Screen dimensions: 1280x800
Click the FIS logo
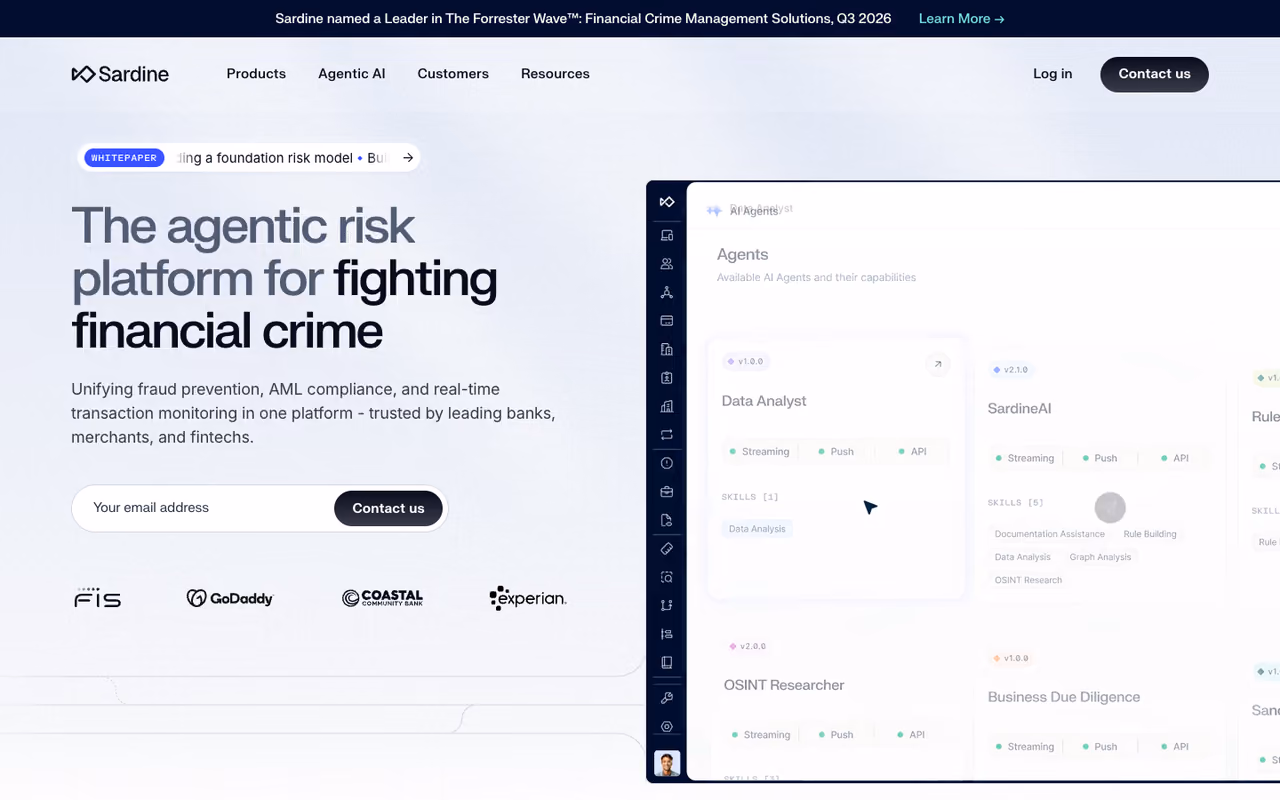click(x=98, y=598)
